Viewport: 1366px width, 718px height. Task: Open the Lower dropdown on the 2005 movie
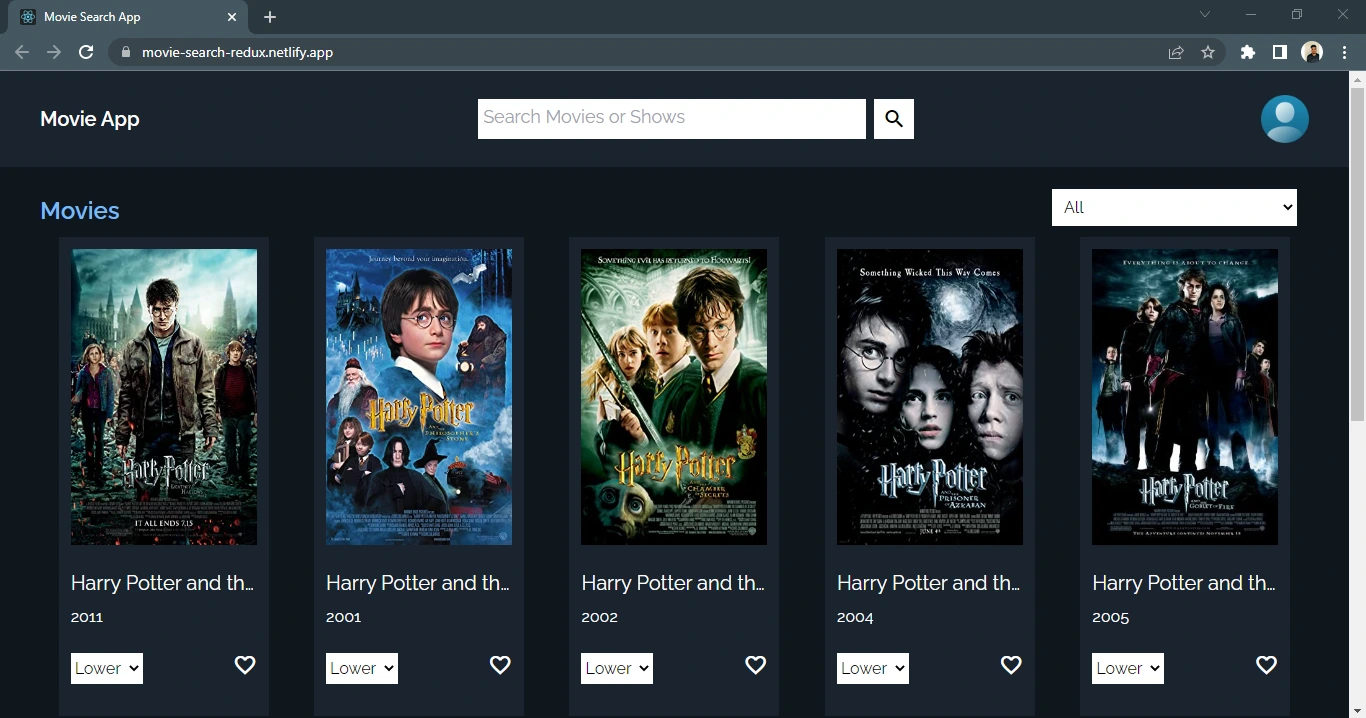click(1127, 668)
